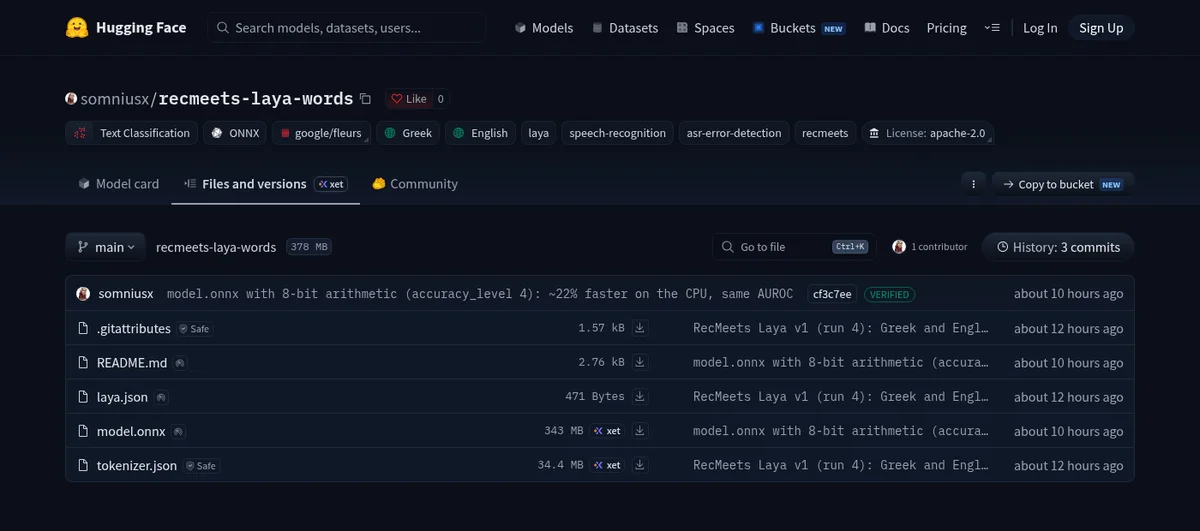Open Spaces in the top navigation
This screenshot has width=1200, height=531.
[x=705, y=28]
